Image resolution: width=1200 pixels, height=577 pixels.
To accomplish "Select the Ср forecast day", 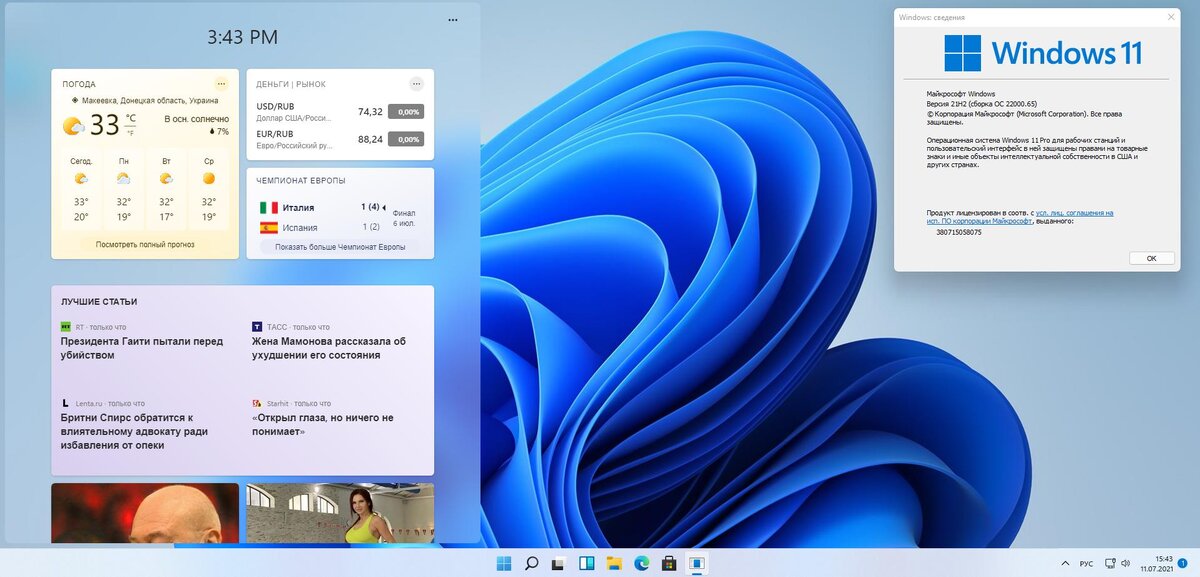I will point(208,190).
